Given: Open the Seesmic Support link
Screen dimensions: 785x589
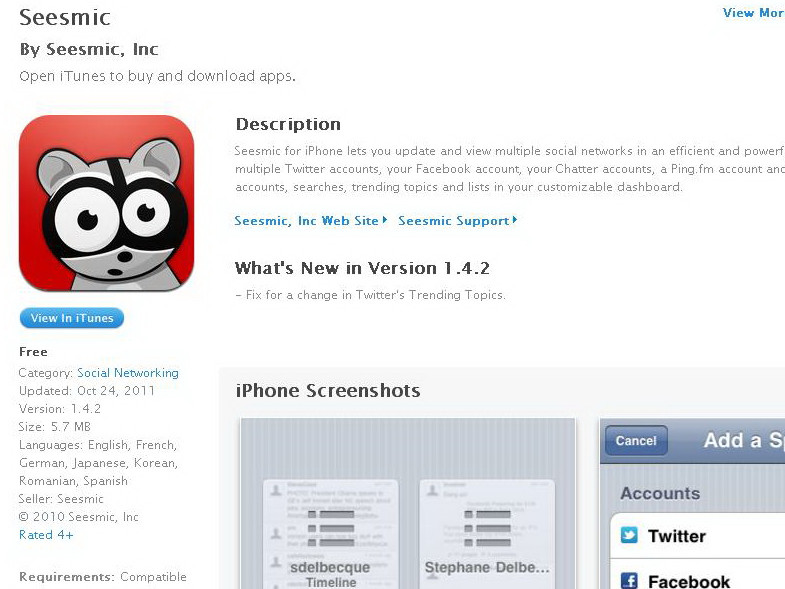Looking at the screenshot, I should (x=454, y=221).
